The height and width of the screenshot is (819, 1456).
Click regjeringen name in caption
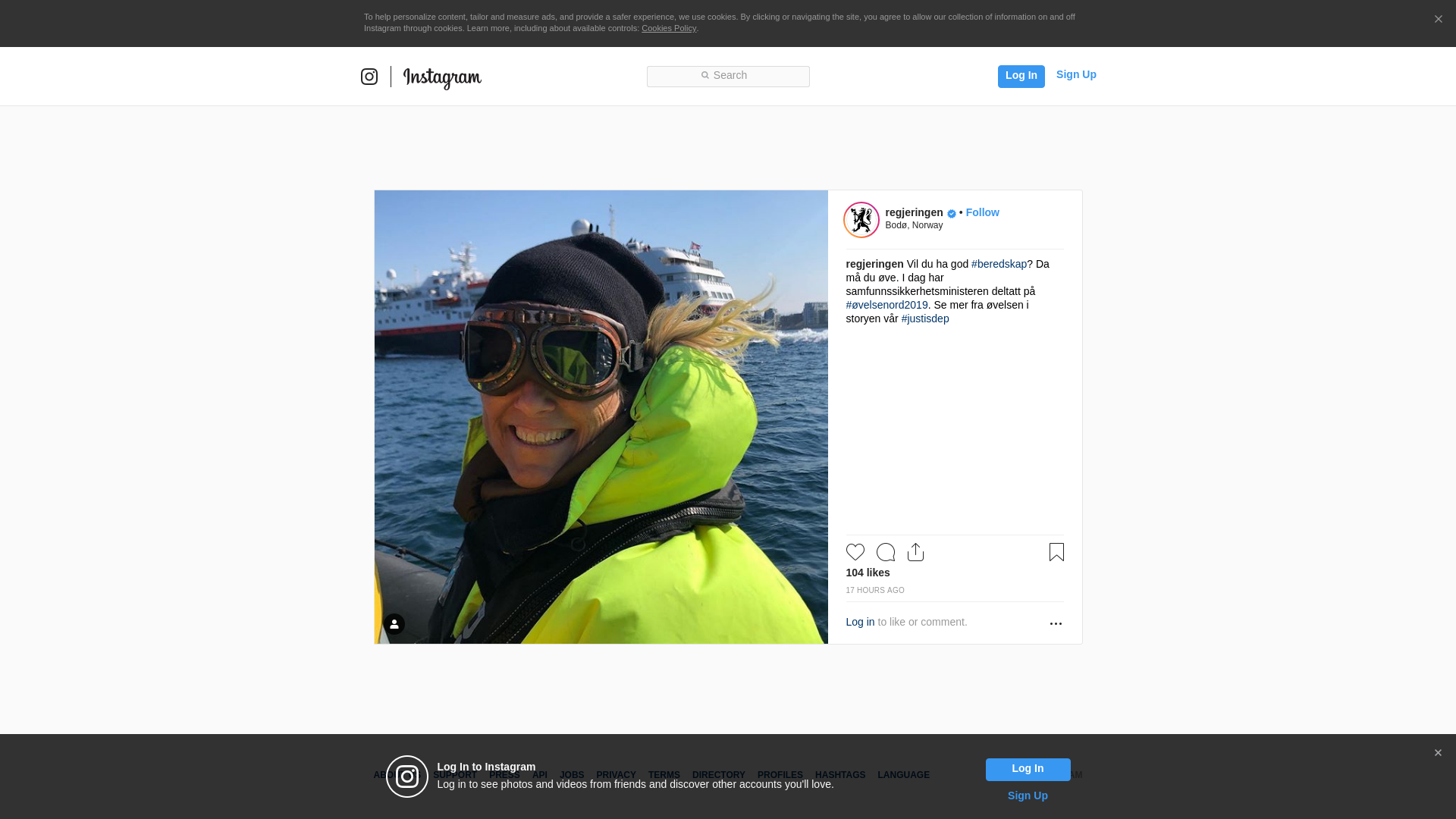[874, 264]
